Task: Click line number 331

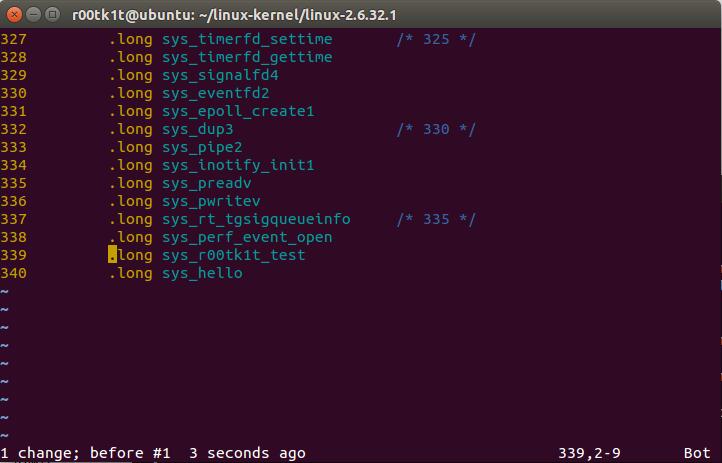Action: (13, 111)
